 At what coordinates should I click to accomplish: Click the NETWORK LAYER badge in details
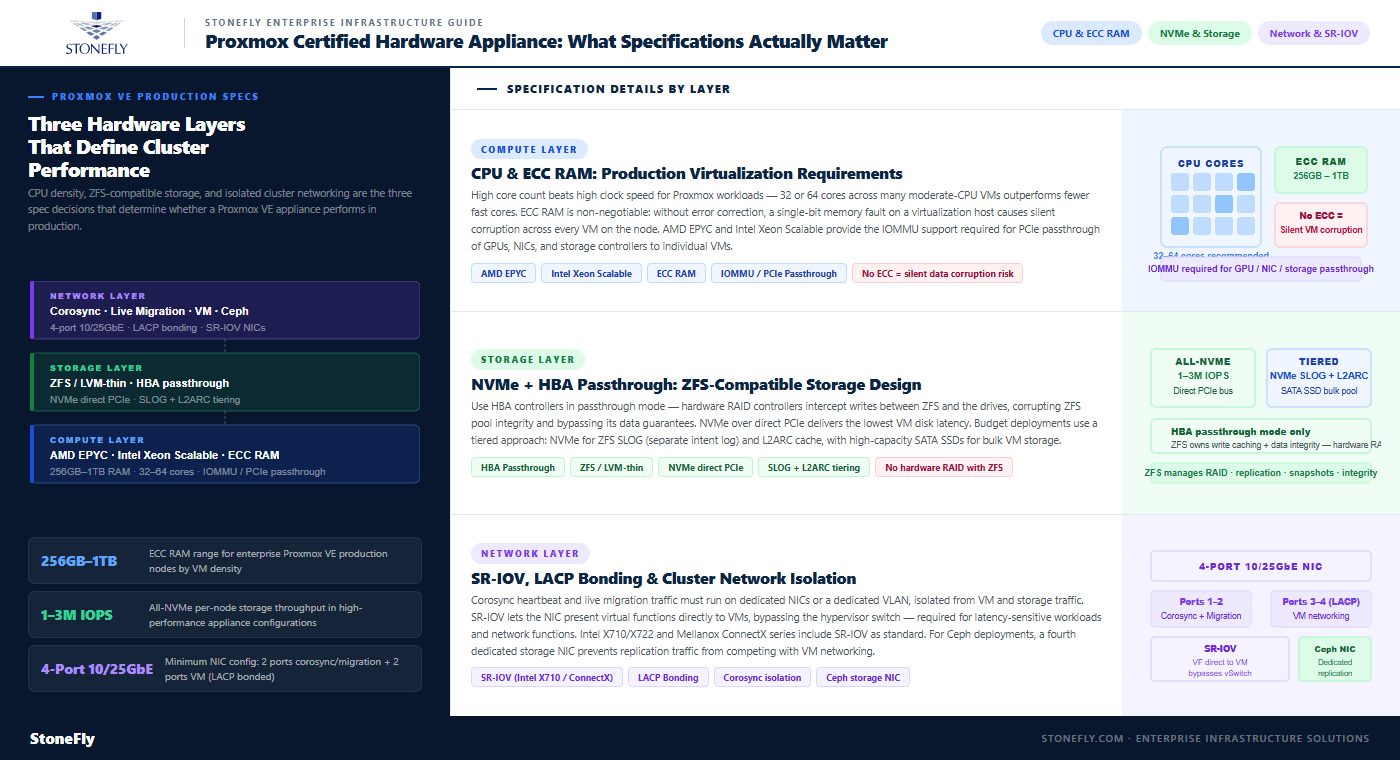(x=530, y=553)
